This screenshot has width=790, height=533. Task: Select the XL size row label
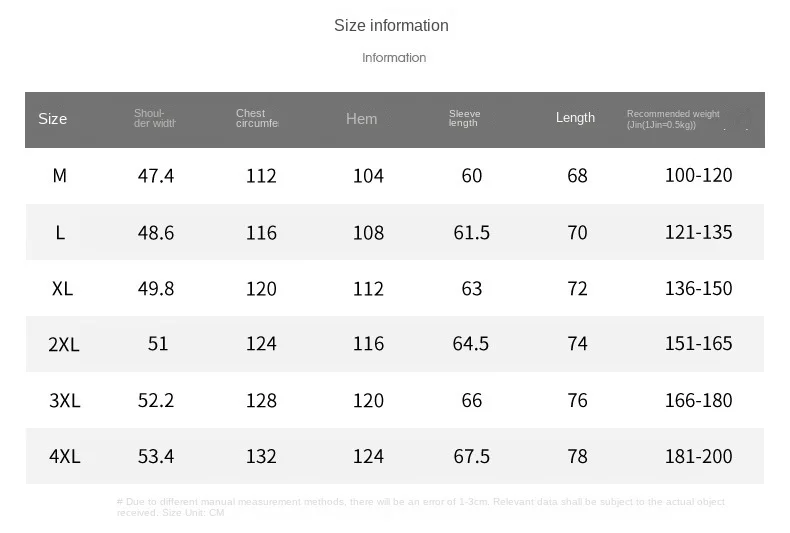pyautogui.click(x=62, y=289)
